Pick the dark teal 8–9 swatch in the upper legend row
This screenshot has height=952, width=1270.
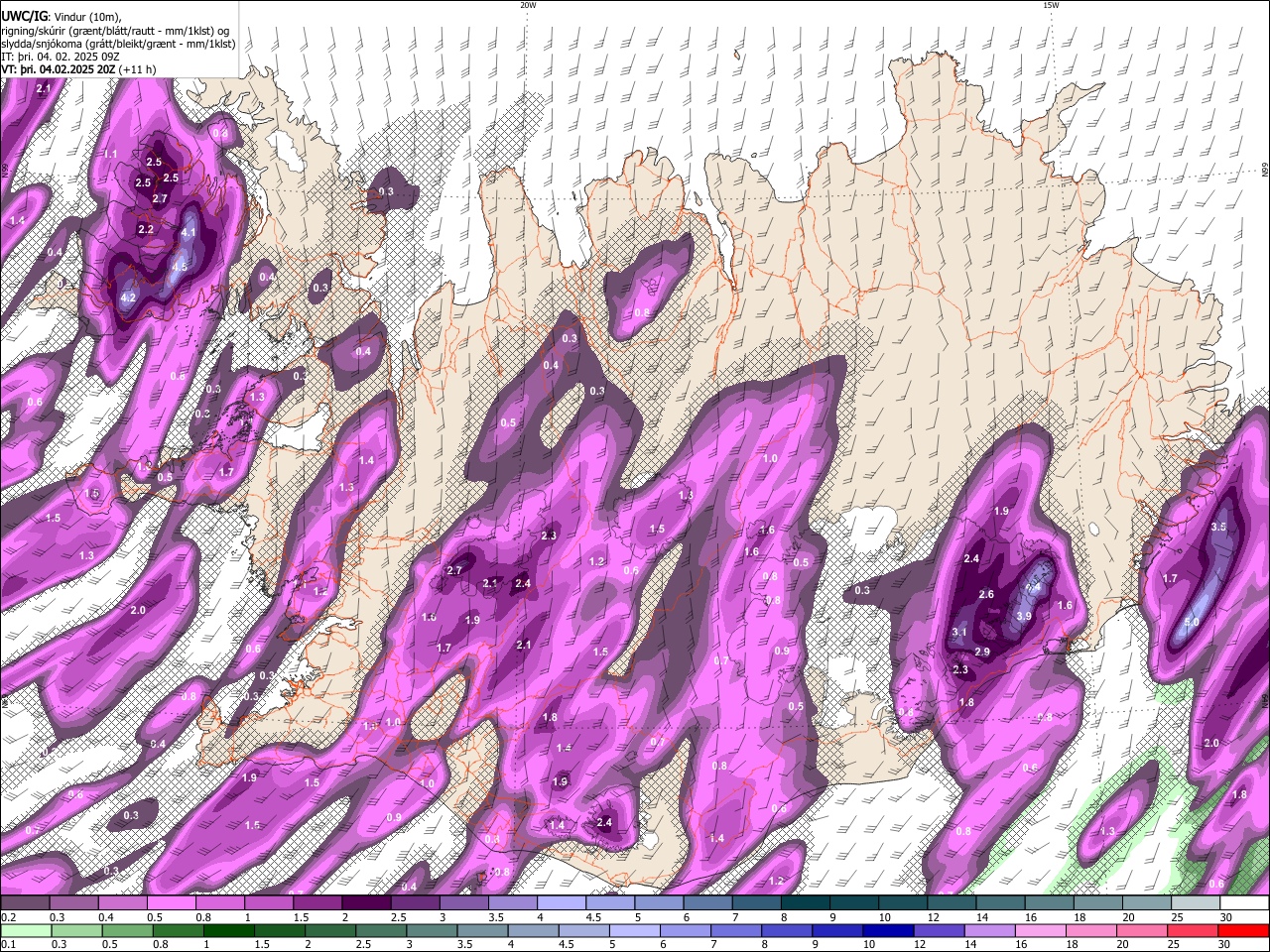coord(805,903)
